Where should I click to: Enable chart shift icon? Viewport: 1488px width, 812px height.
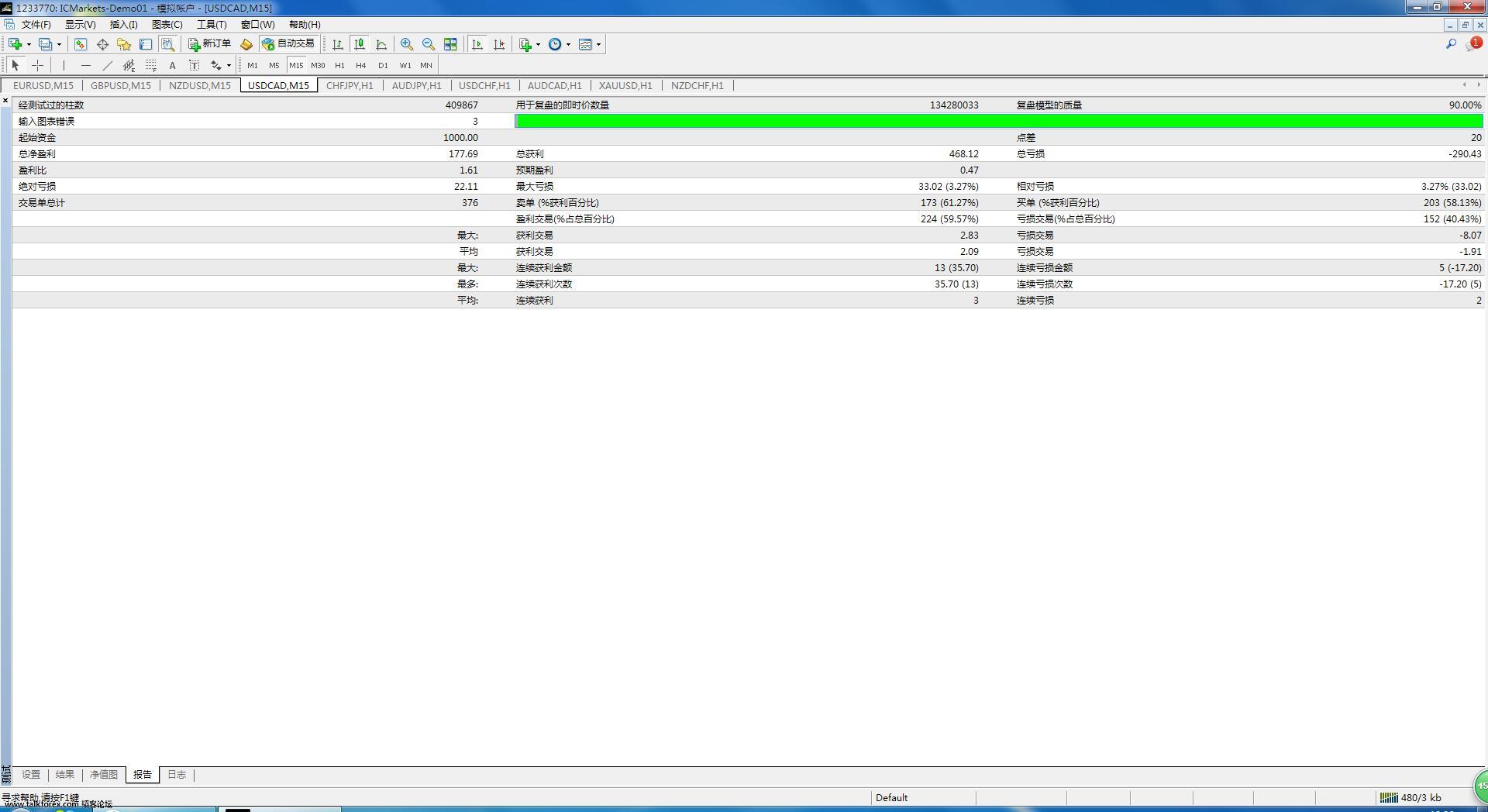coord(499,44)
